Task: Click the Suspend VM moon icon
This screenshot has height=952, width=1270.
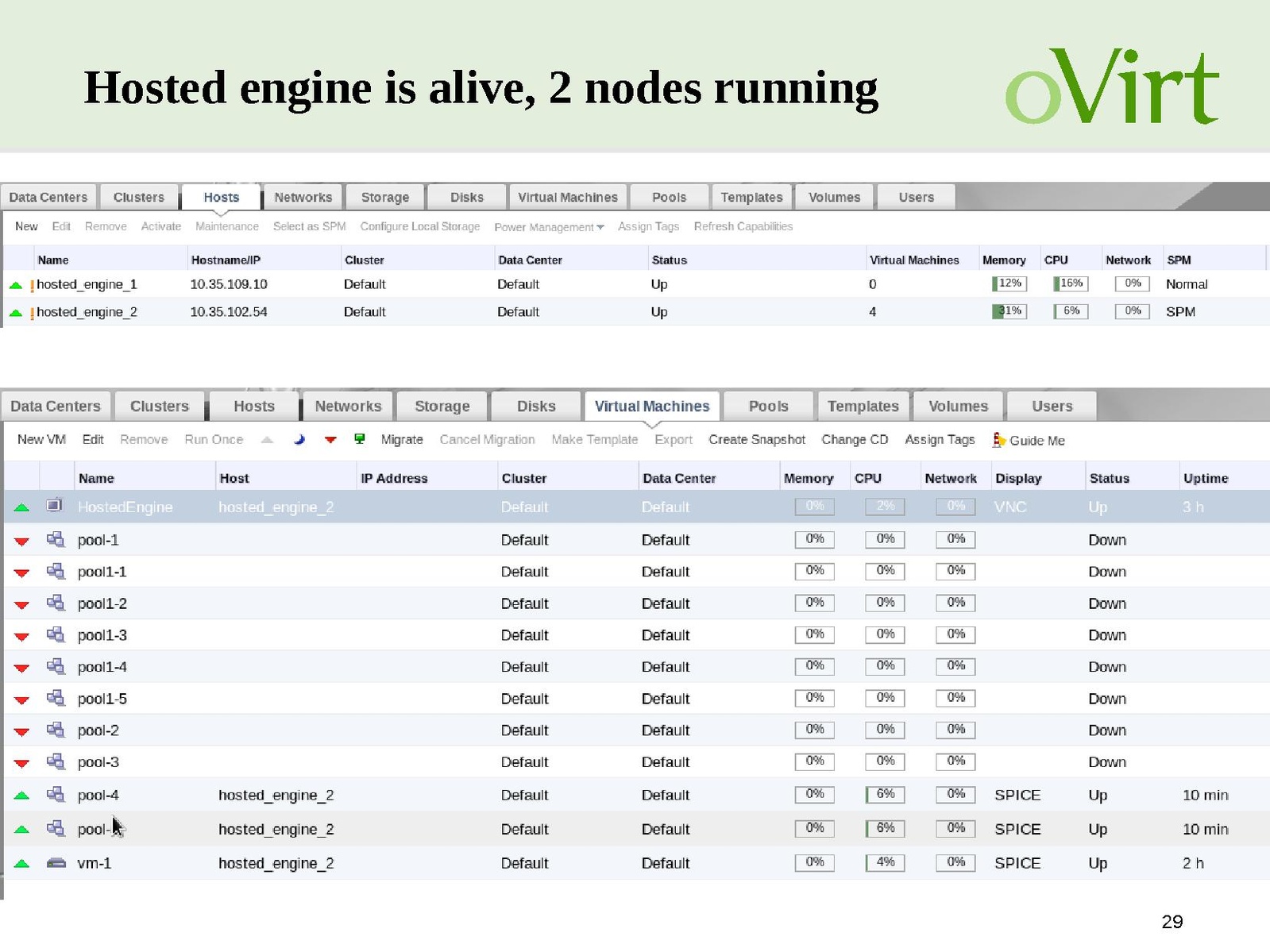Action: 299,439
